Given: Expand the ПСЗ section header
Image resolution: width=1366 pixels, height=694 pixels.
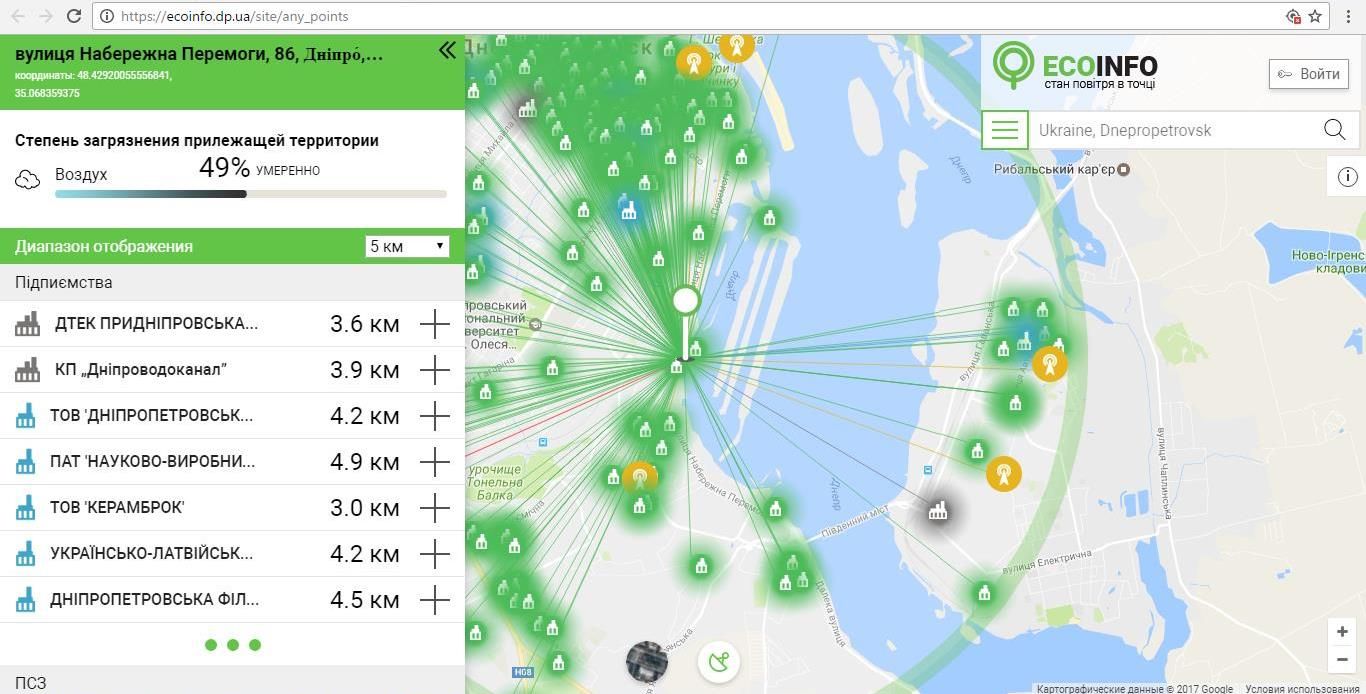Looking at the screenshot, I should pos(232,682).
